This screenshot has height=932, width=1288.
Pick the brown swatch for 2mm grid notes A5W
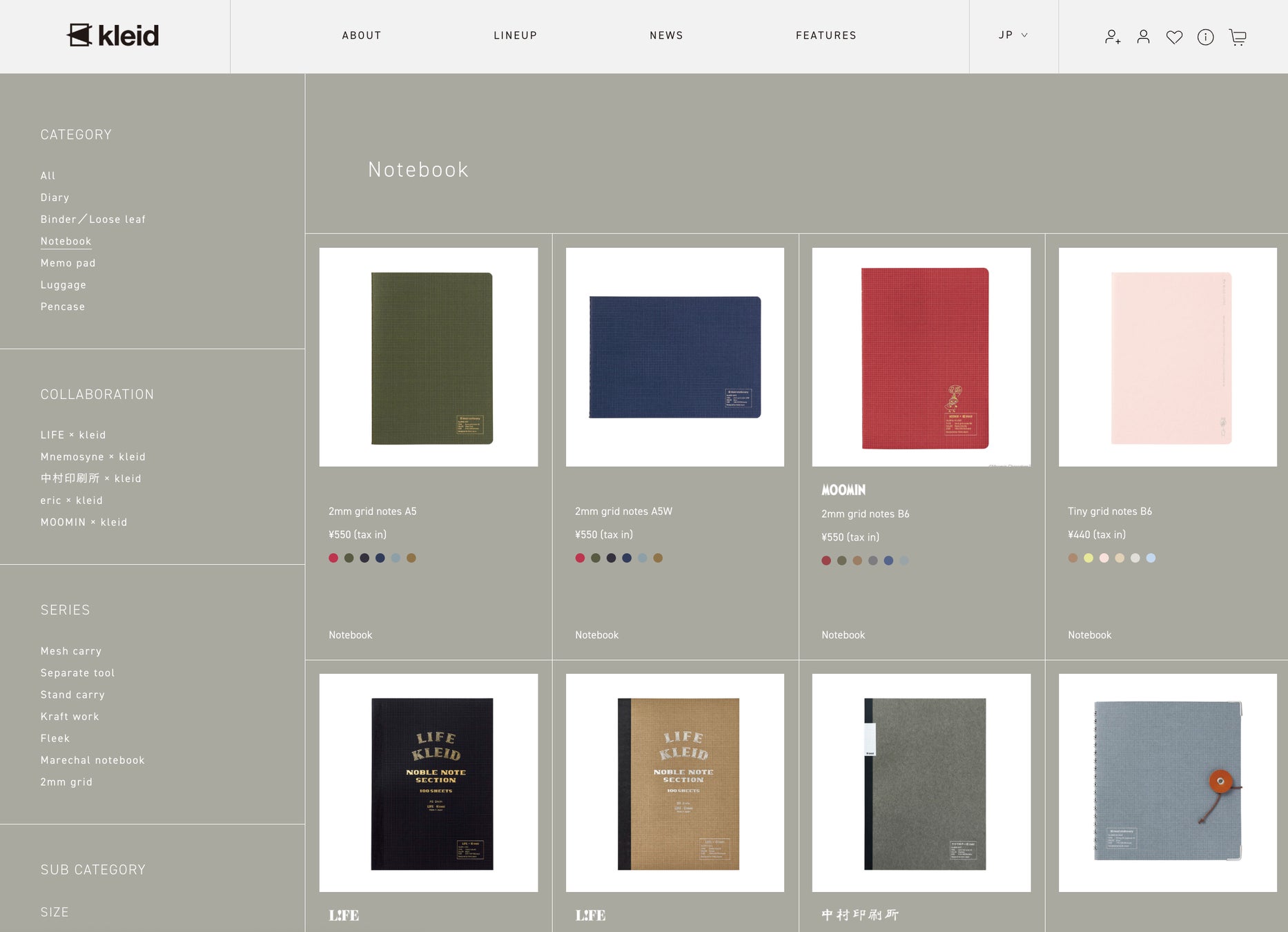point(658,558)
